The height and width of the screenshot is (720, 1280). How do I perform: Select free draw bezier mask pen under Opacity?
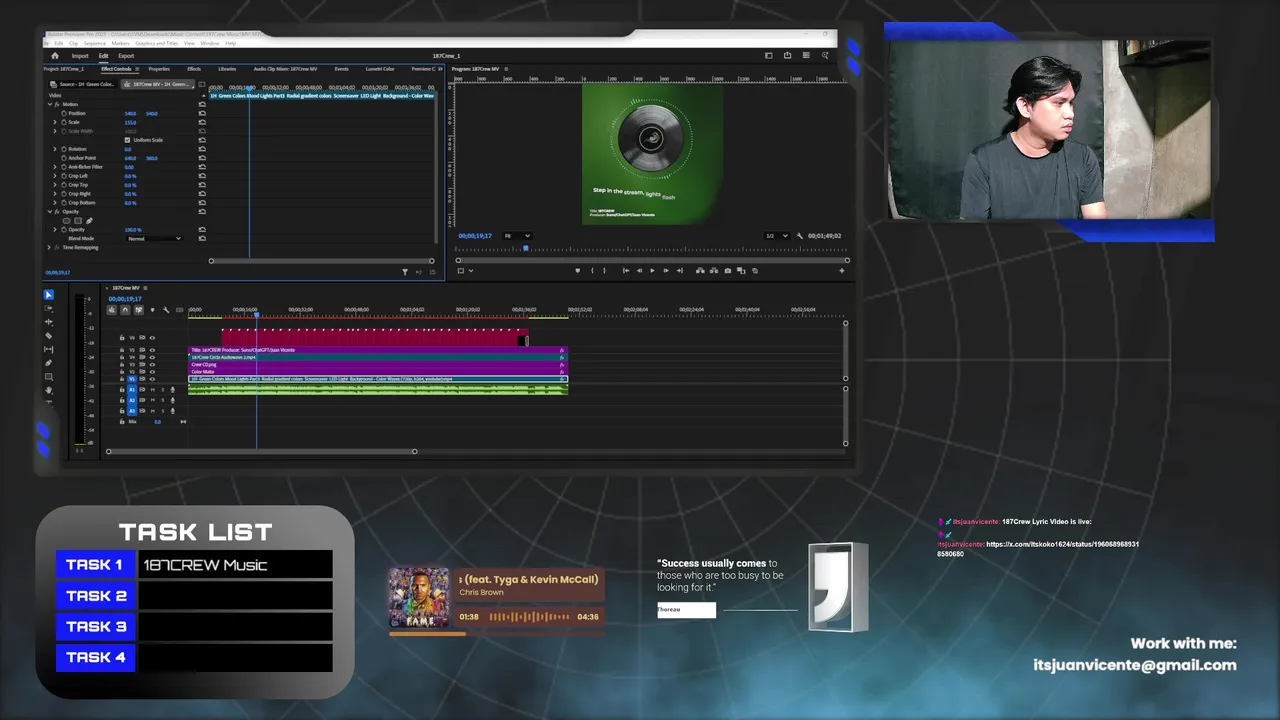[x=89, y=220]
